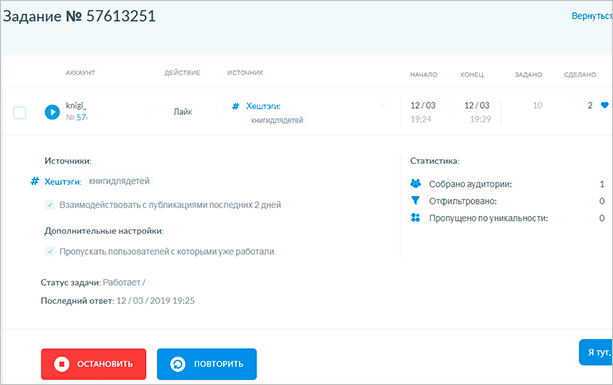The height and width of the screenshot is (385, 613).
Task: Click the page title Задание № 57613251
Action: point(79,16)
